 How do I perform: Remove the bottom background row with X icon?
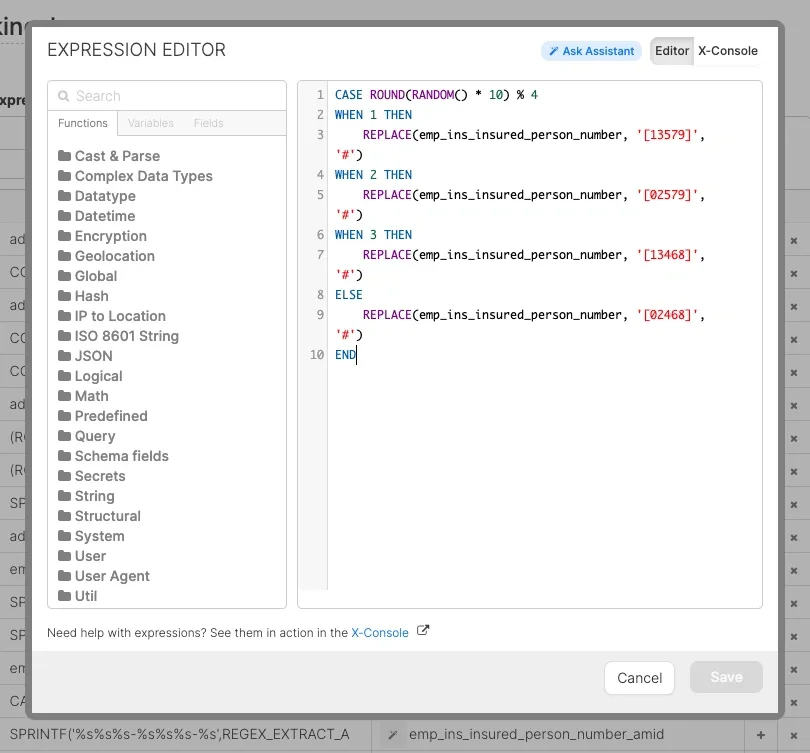(x=793, y=735)
